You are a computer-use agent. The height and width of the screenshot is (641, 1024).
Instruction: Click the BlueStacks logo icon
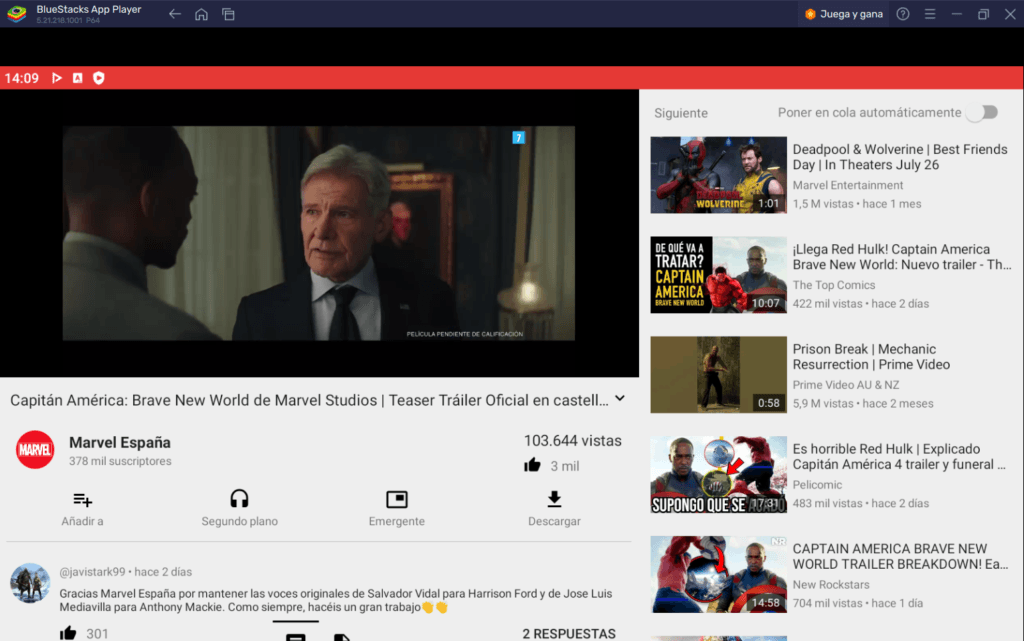16,14
